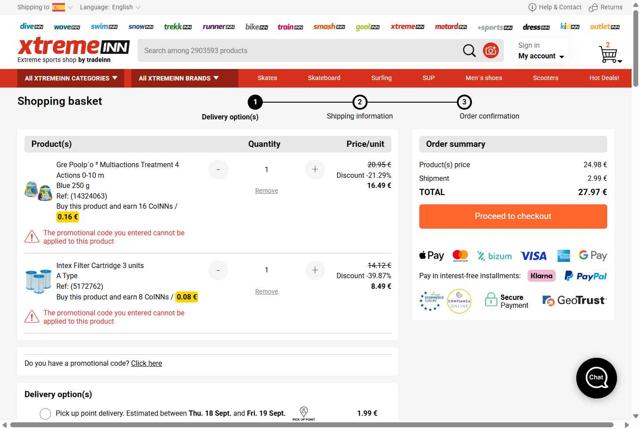
Task: Open Gre Poolp'o product thumbnail
Action: (x=38, y=191)
